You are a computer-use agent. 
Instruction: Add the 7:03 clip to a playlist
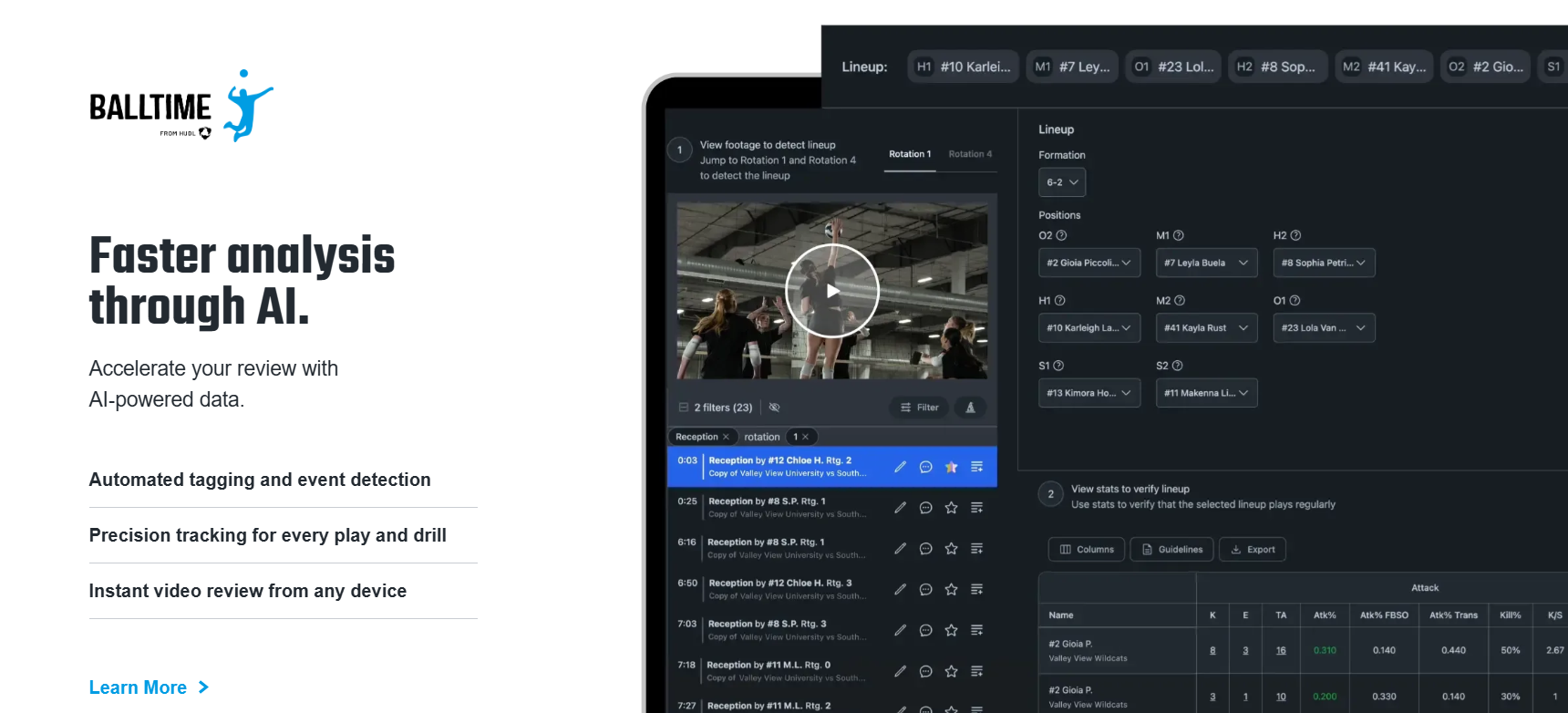click(976, 630)
